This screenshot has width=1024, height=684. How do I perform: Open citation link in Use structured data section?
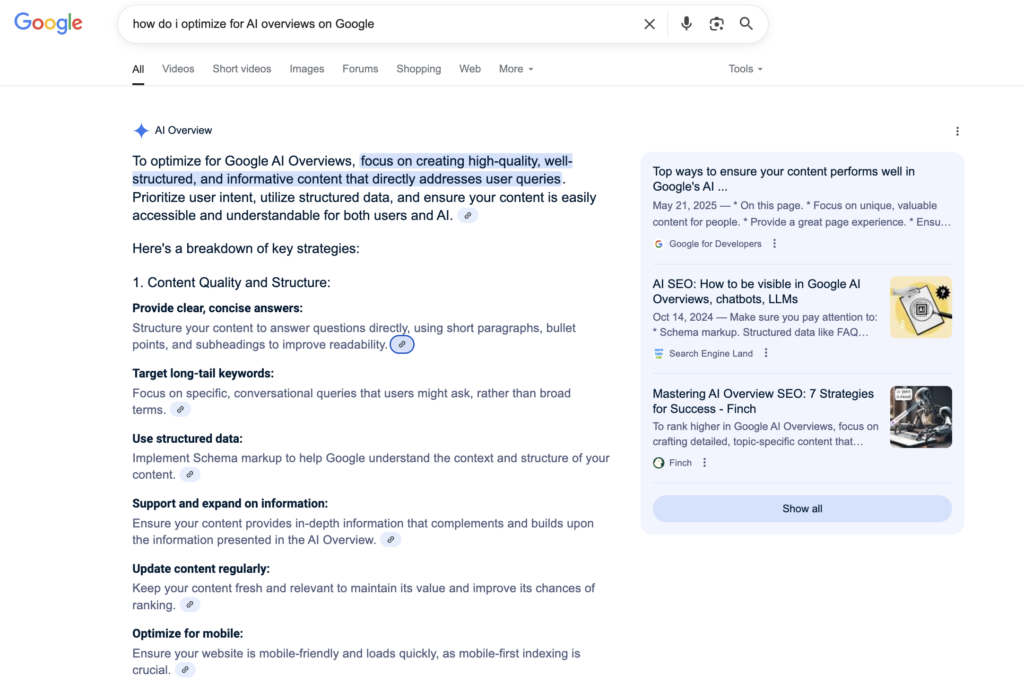[190, 474]
